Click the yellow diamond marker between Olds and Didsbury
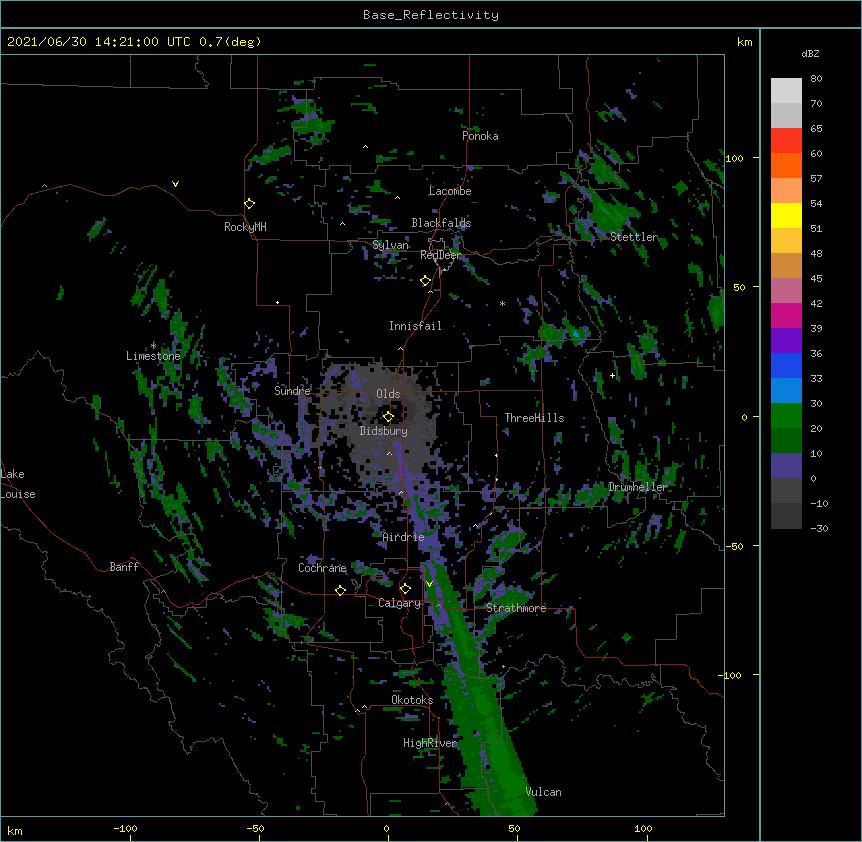 pos(388,417)
